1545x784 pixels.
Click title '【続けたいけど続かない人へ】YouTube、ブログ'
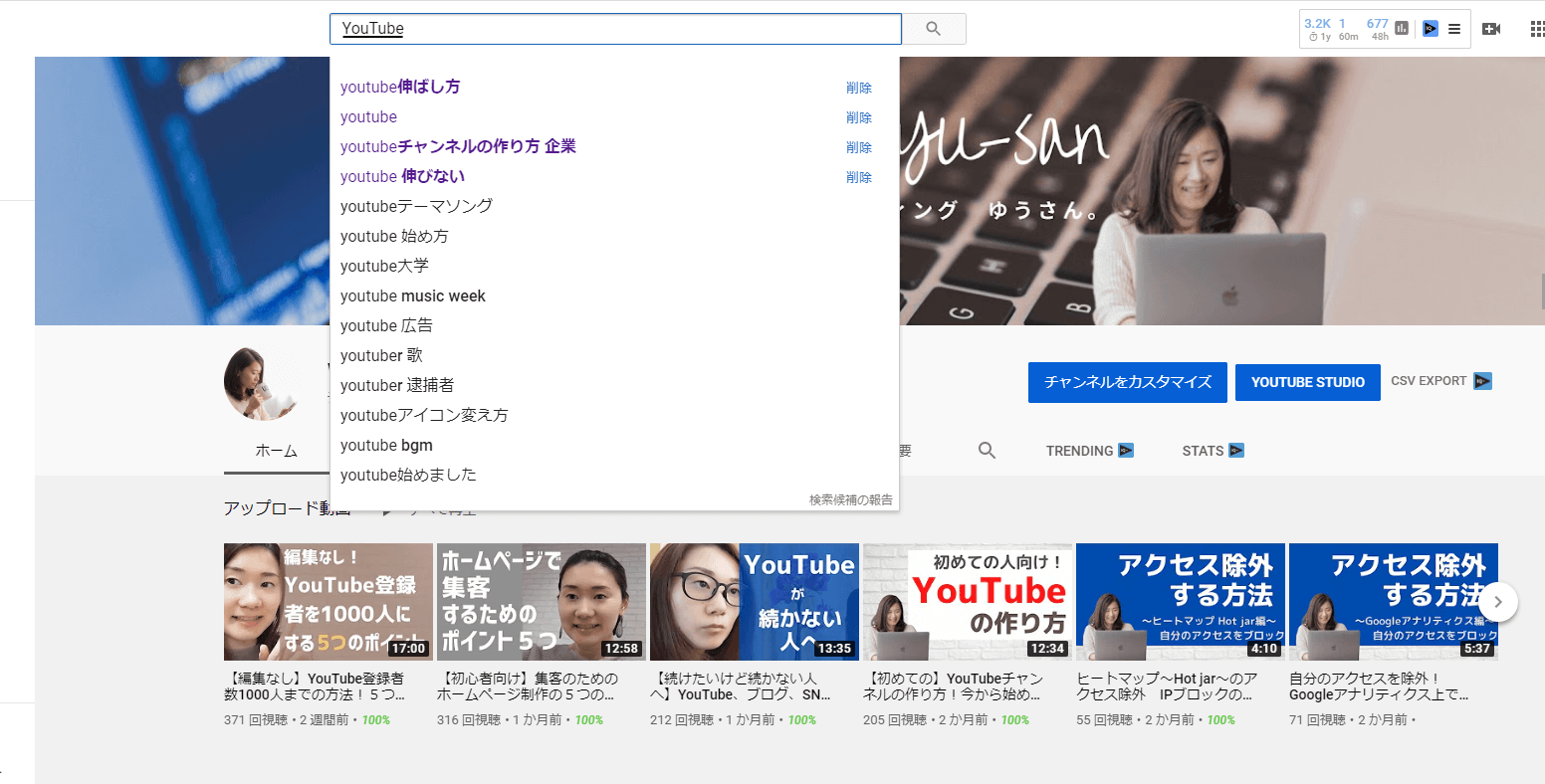[x=741, y=686]
